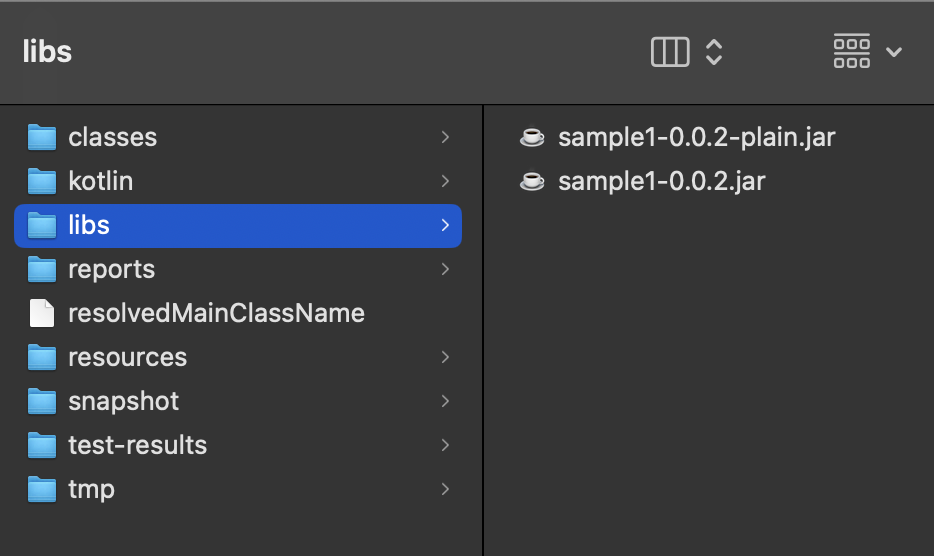Image resolution: width=934 pixels, height=556 pixels.
Task: Click the classes folder icon
Action: click(42, 137)
